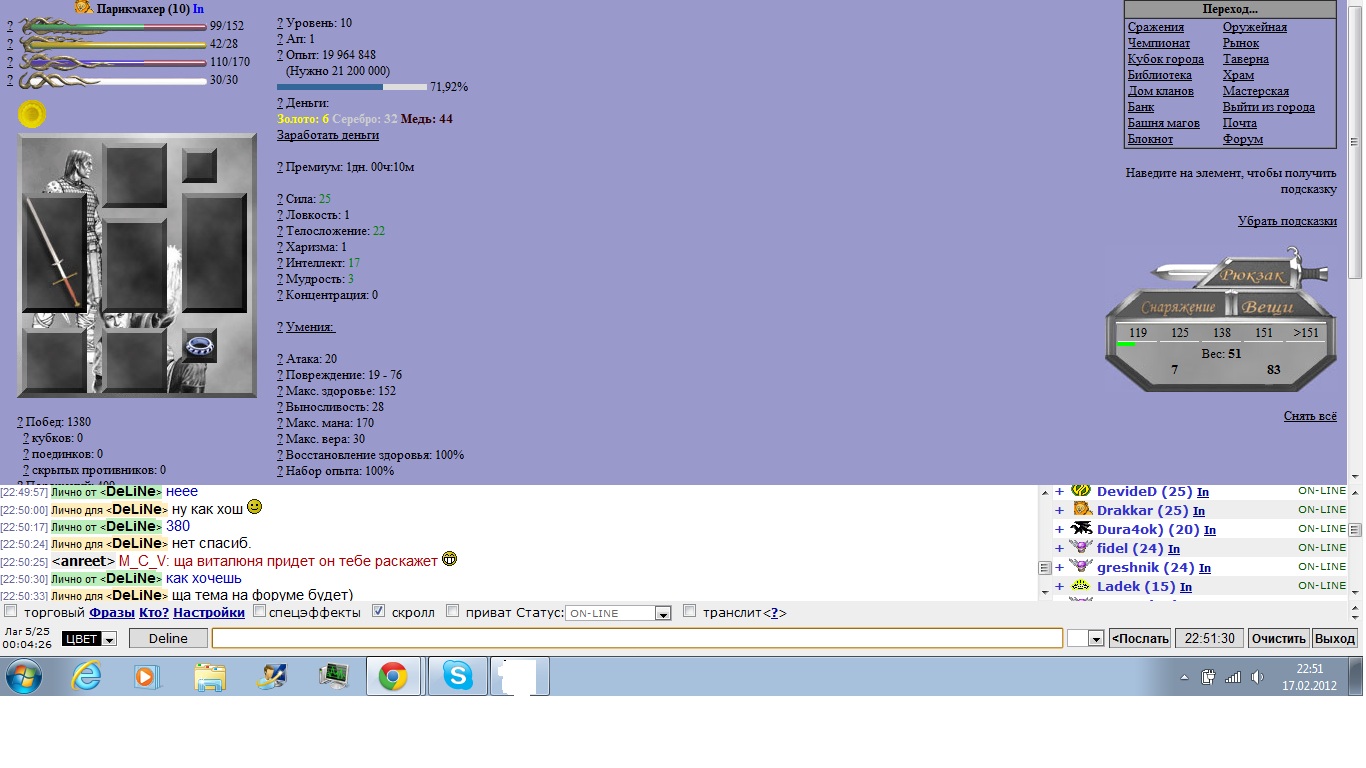This screenshot has height=768, width=1366.
Task: Open Windows Explorer folder on taskbar
Action: pyautogui.click(x=209, y=677)
